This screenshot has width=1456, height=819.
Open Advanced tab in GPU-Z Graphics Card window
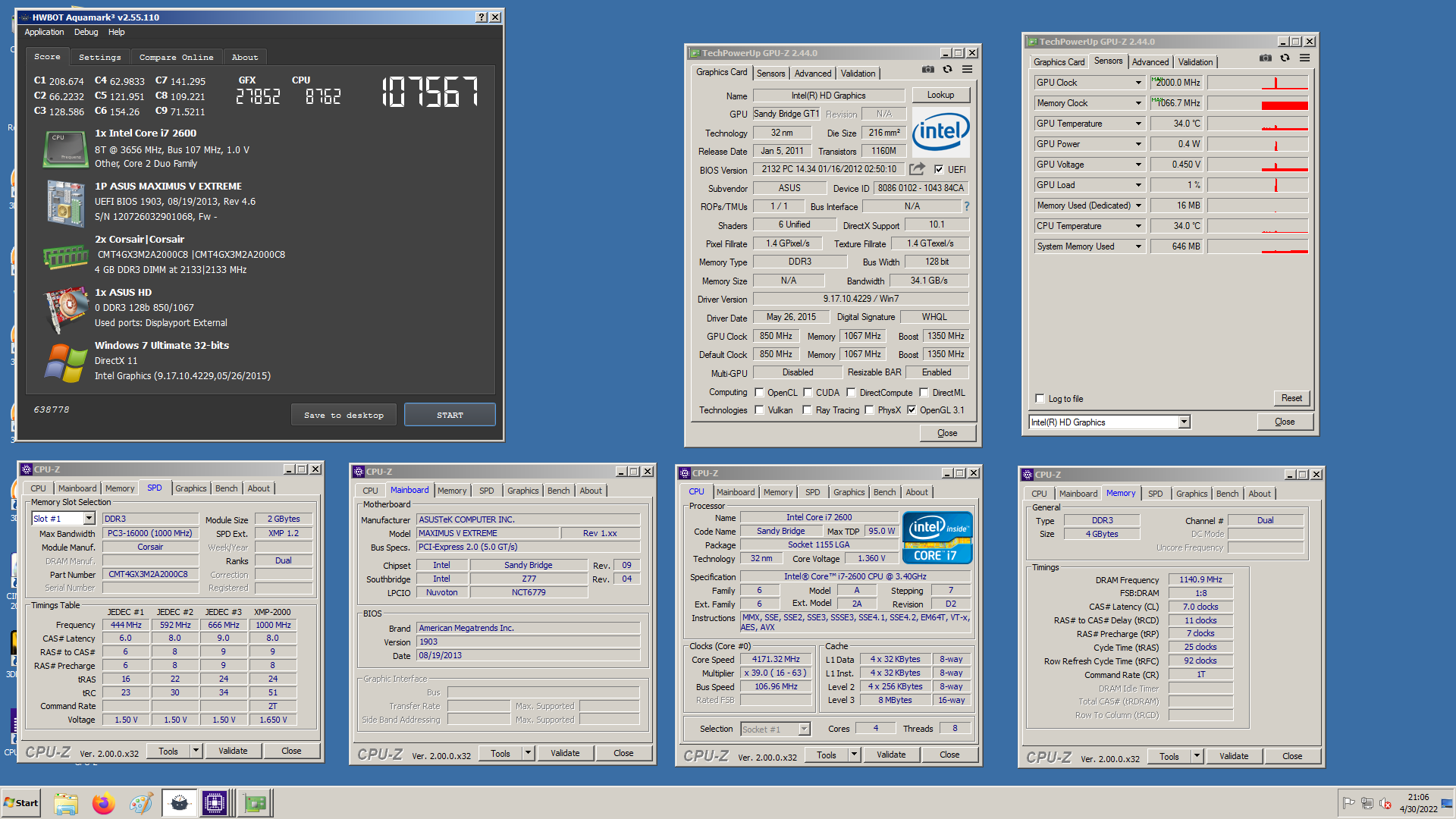(813, 74)
